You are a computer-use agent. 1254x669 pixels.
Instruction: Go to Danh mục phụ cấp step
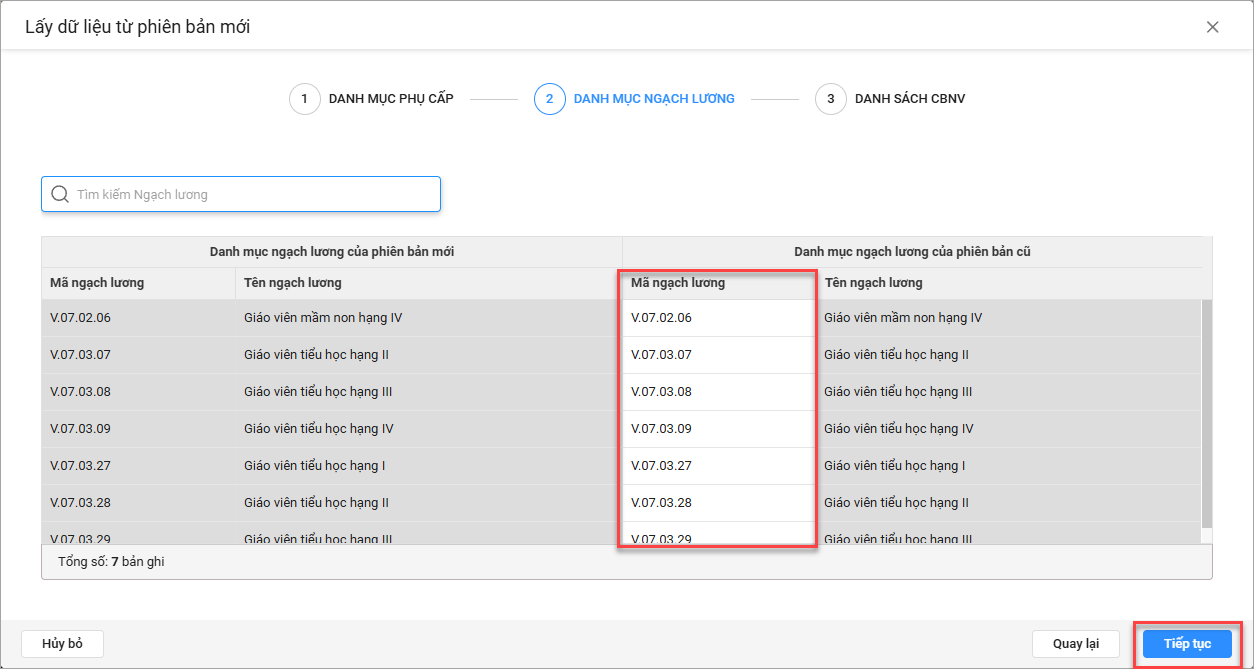[390, 99]
